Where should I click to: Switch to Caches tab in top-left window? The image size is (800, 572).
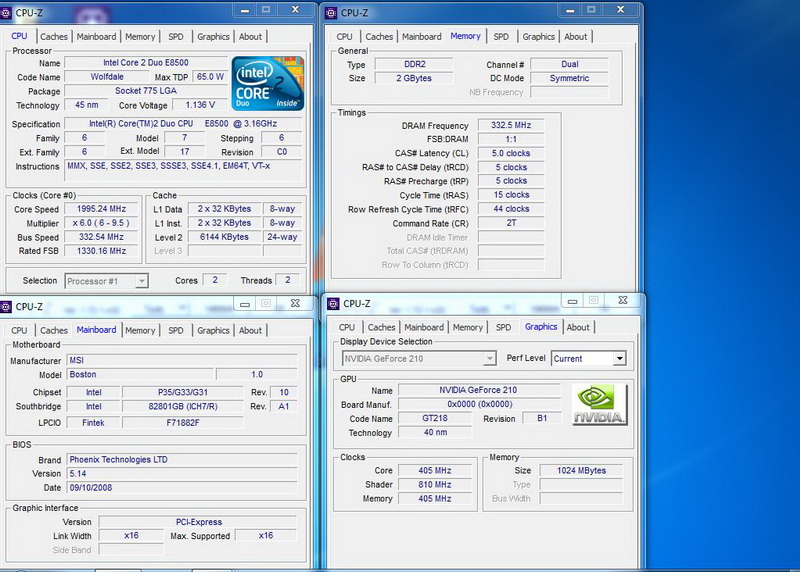pyautogui.click(x=54, y=37)
